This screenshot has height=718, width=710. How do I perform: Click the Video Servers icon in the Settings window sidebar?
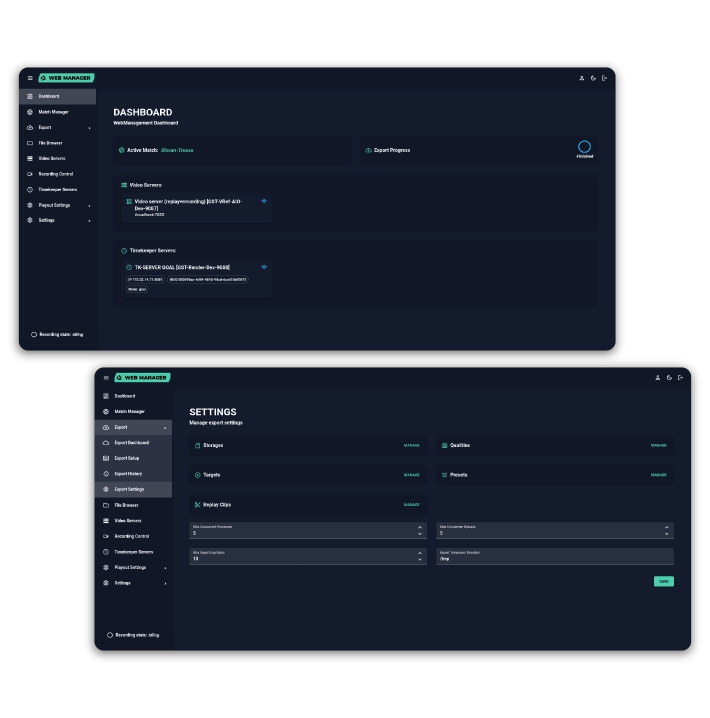click(106, 521)
